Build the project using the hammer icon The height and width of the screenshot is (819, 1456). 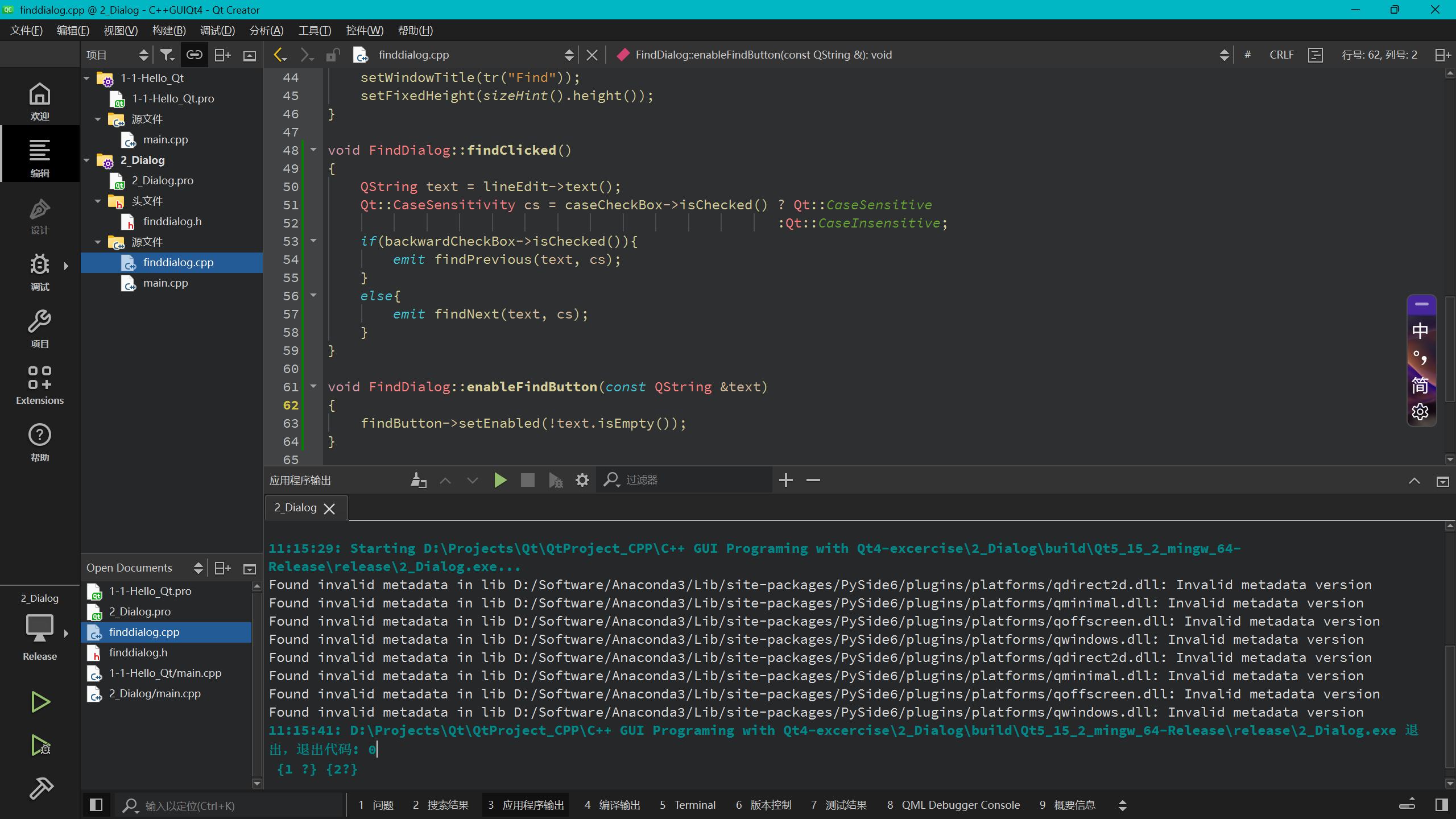tap(40, 789)
